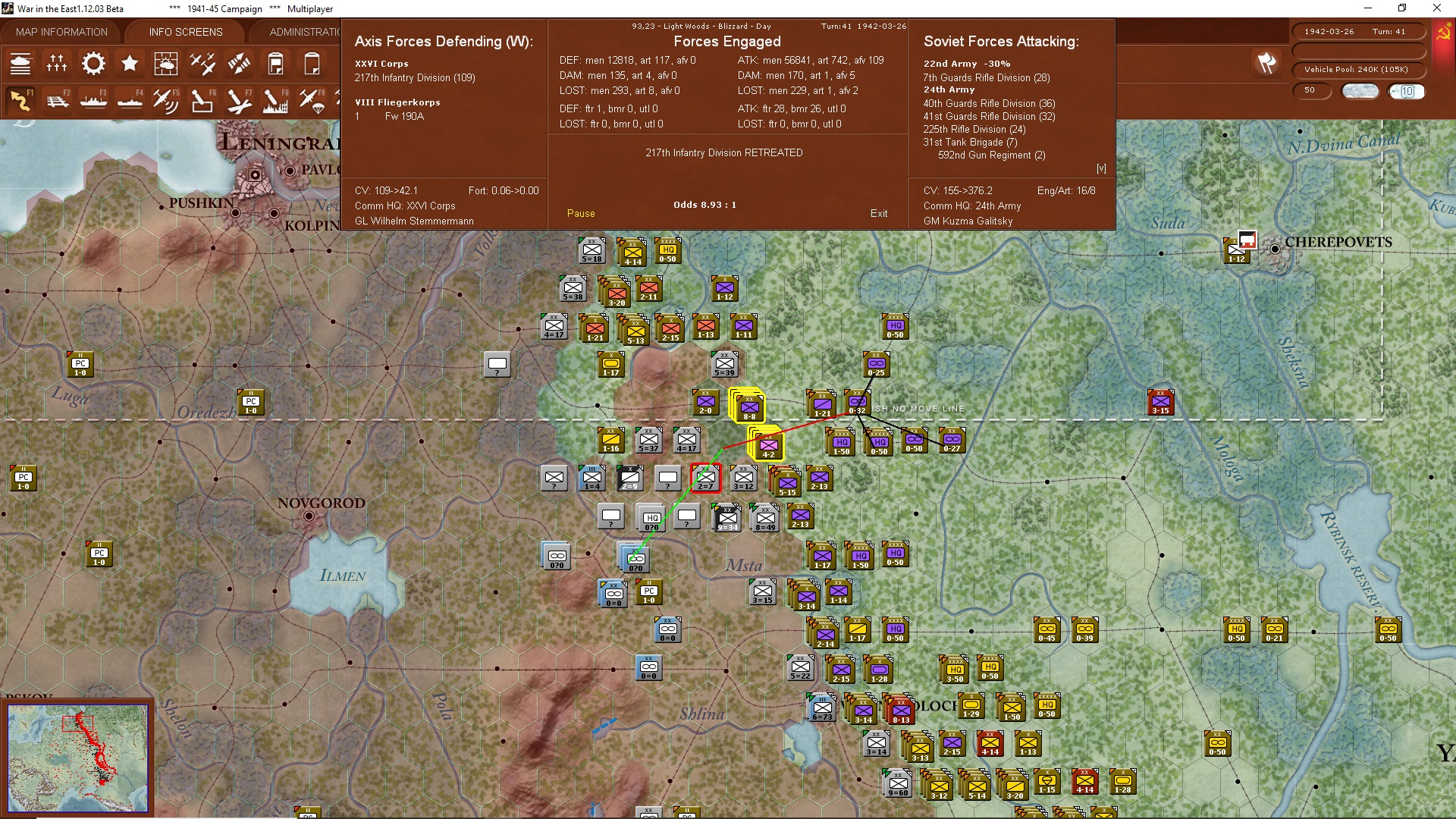This screenshot has height=819, width=1456.
Task: Select F5 air recon mode icon
Action: click(x=166, y=100)
